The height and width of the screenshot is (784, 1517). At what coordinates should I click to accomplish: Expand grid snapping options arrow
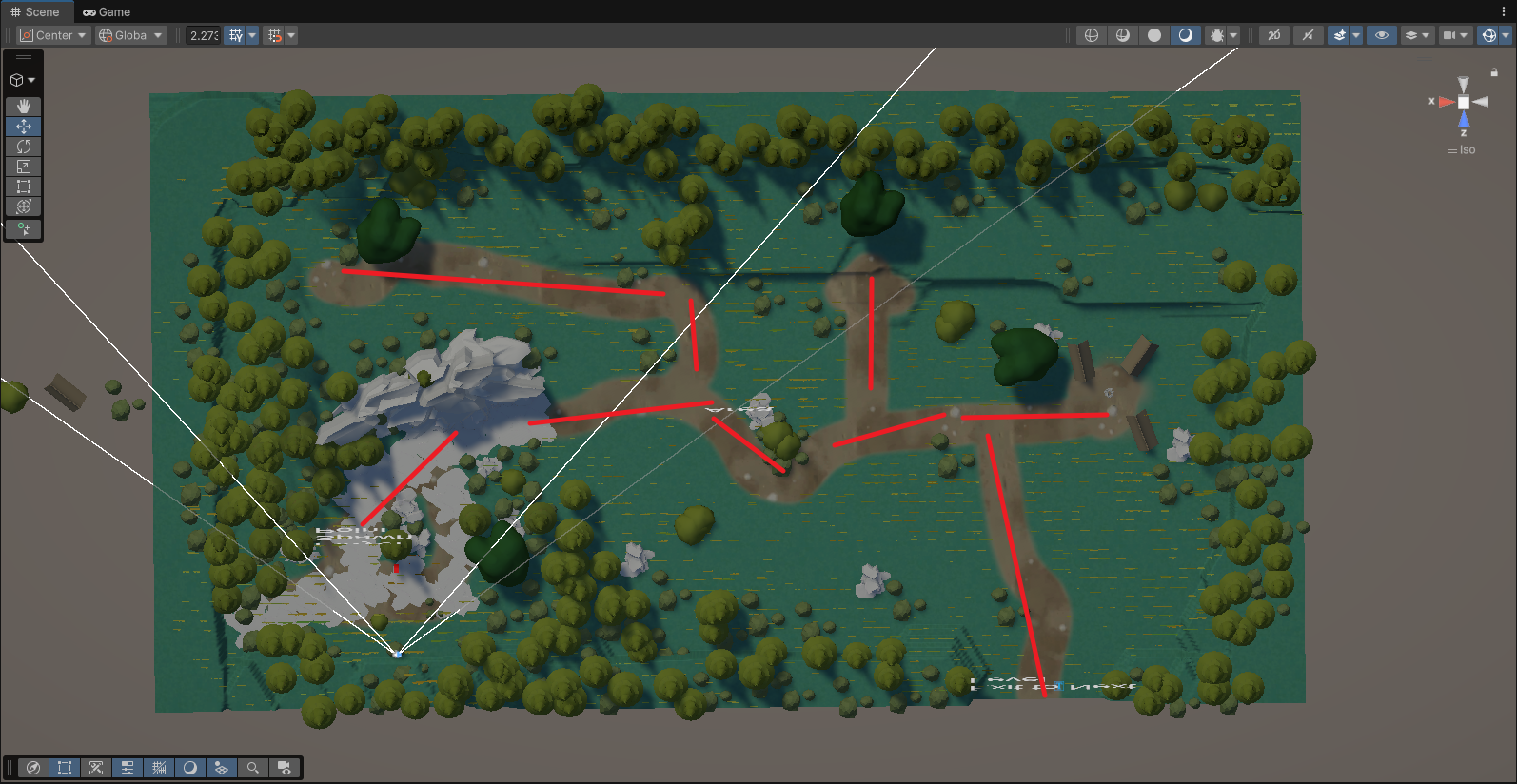291,35
